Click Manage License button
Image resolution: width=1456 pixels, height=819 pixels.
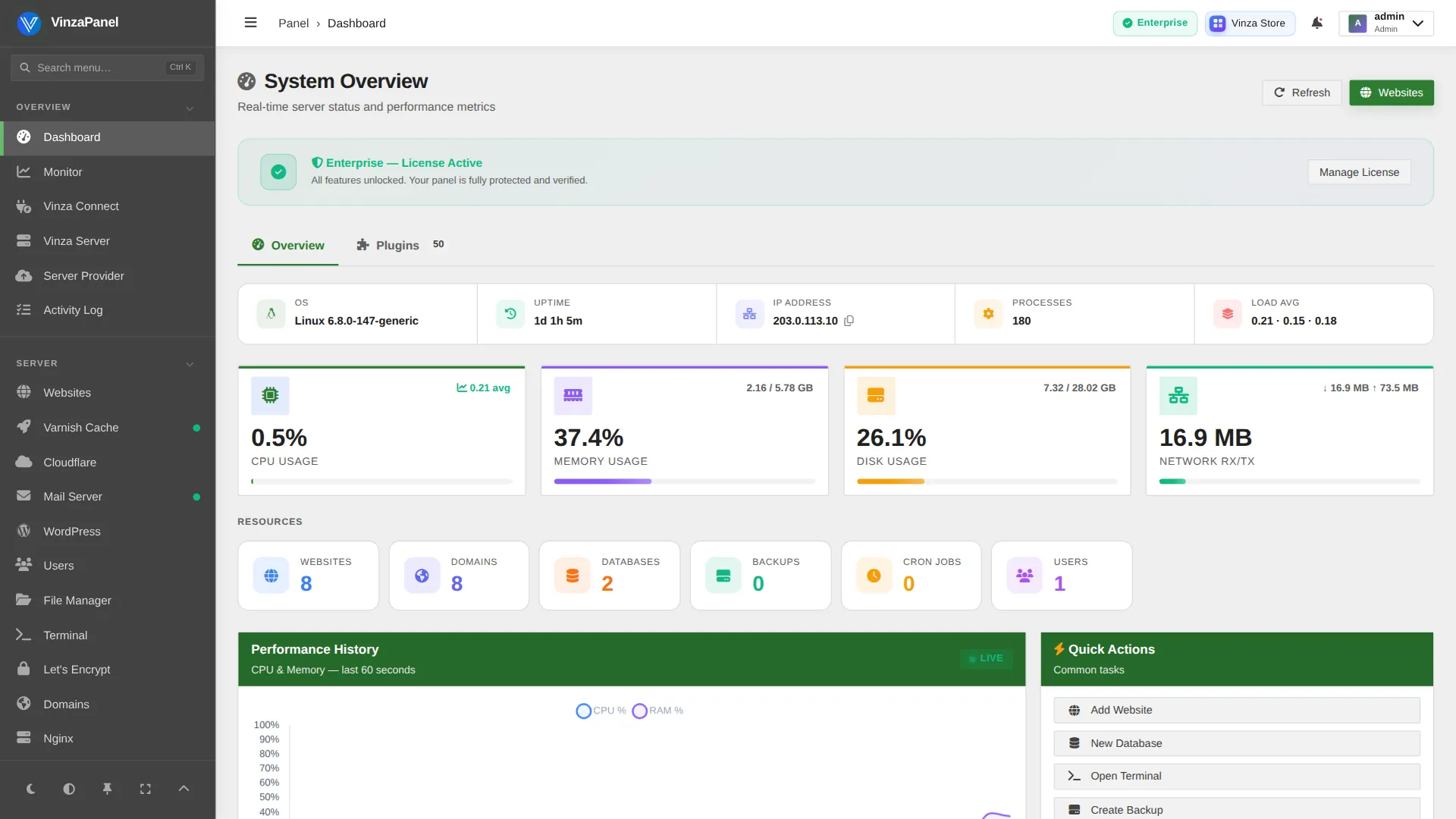[x=1359, y=172]
